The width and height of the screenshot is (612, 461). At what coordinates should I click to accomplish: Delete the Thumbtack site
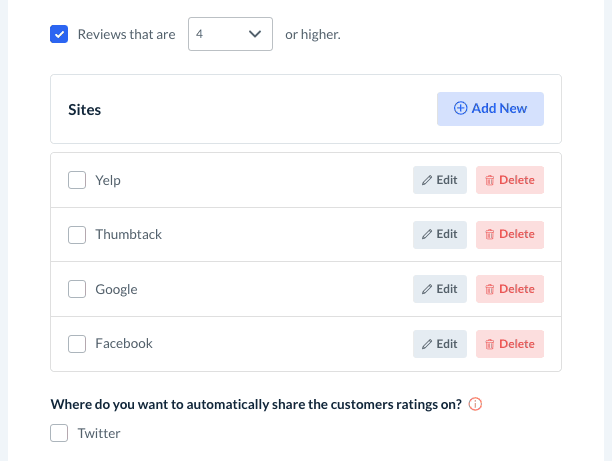pyautogui.click(x=510, y=235)
